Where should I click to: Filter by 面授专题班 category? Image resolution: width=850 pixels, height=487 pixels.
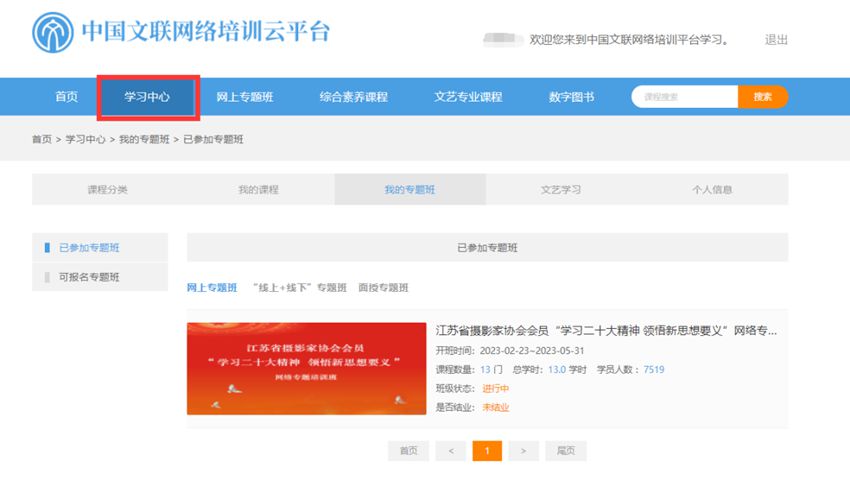pyautogui.click(x=383, y=288)
